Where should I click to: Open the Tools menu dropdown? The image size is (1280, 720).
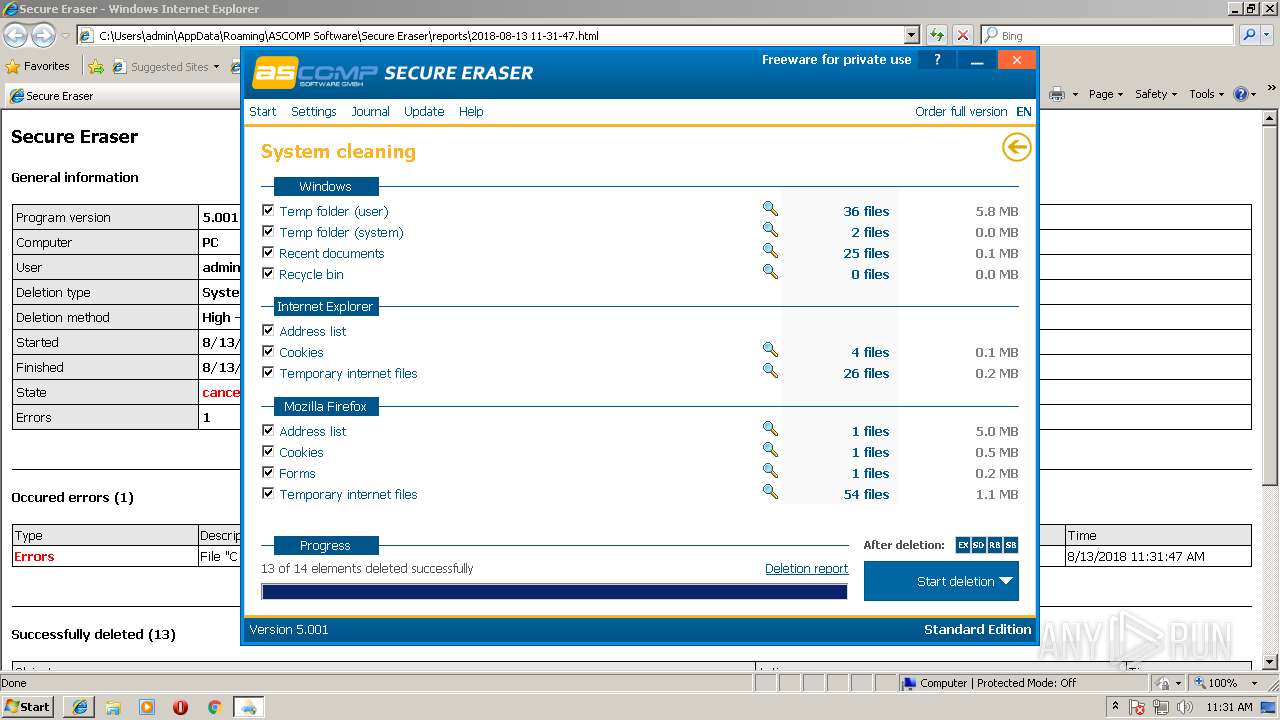click(1207, 94)
